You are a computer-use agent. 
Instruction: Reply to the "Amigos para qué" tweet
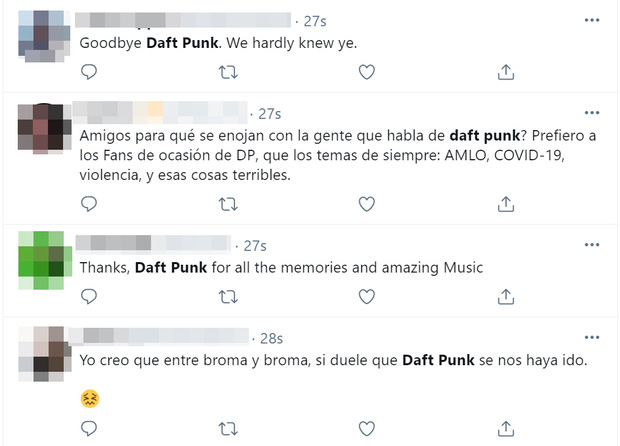pos(89,203)
